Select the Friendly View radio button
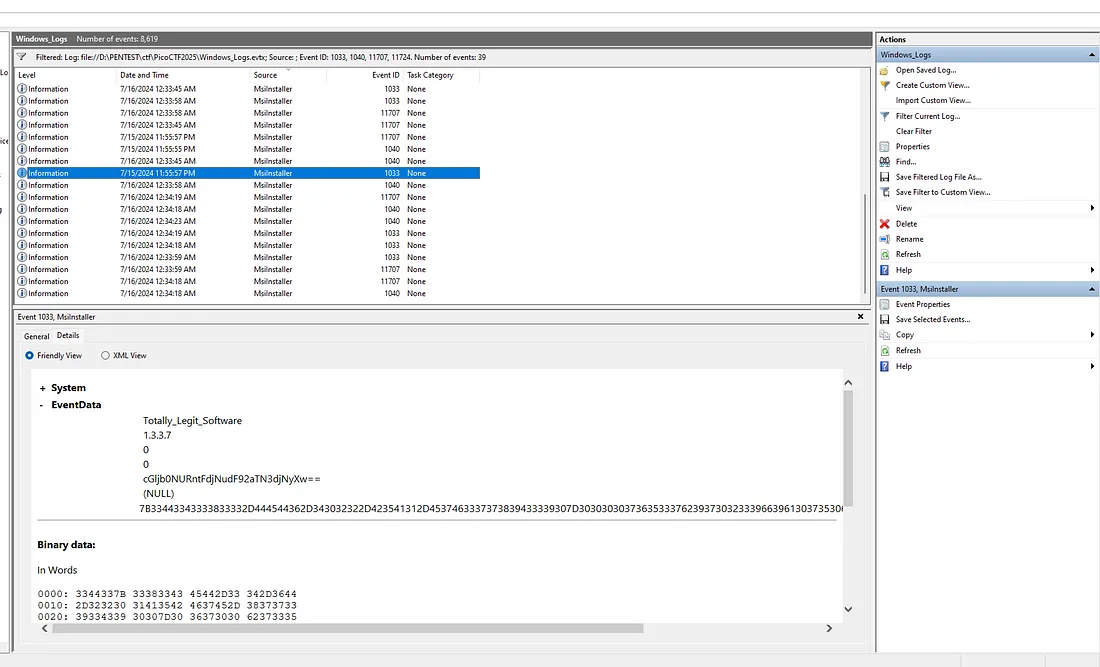 coord(29,356)
